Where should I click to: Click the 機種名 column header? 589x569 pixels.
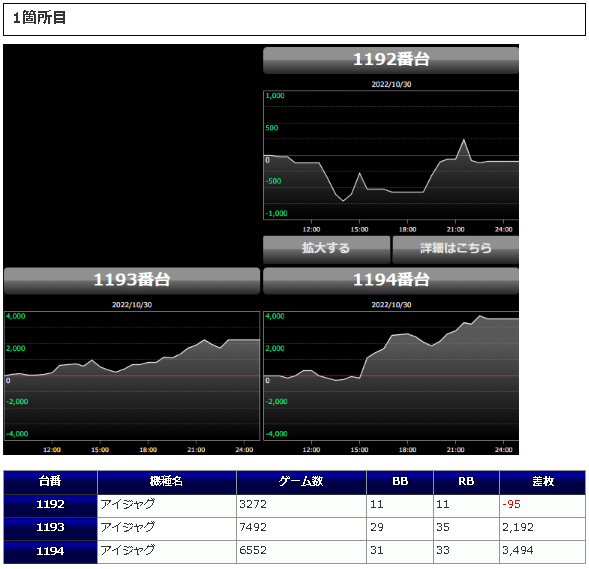tap(167, 482)
